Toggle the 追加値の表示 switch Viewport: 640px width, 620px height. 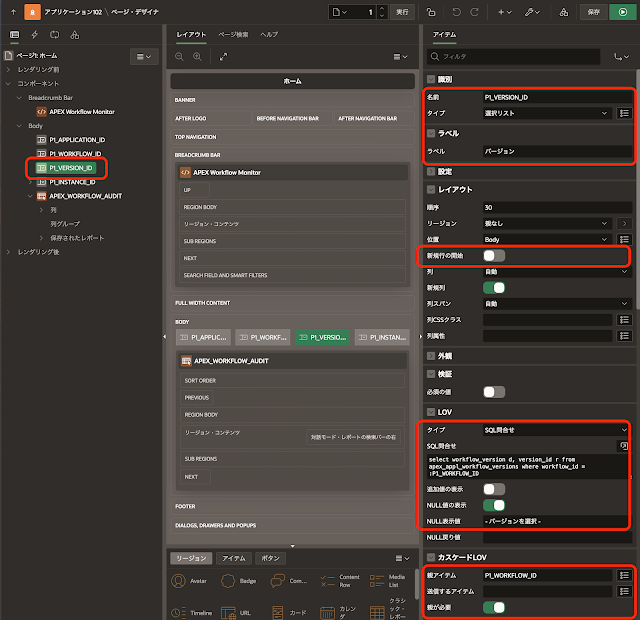coord(494,489)
